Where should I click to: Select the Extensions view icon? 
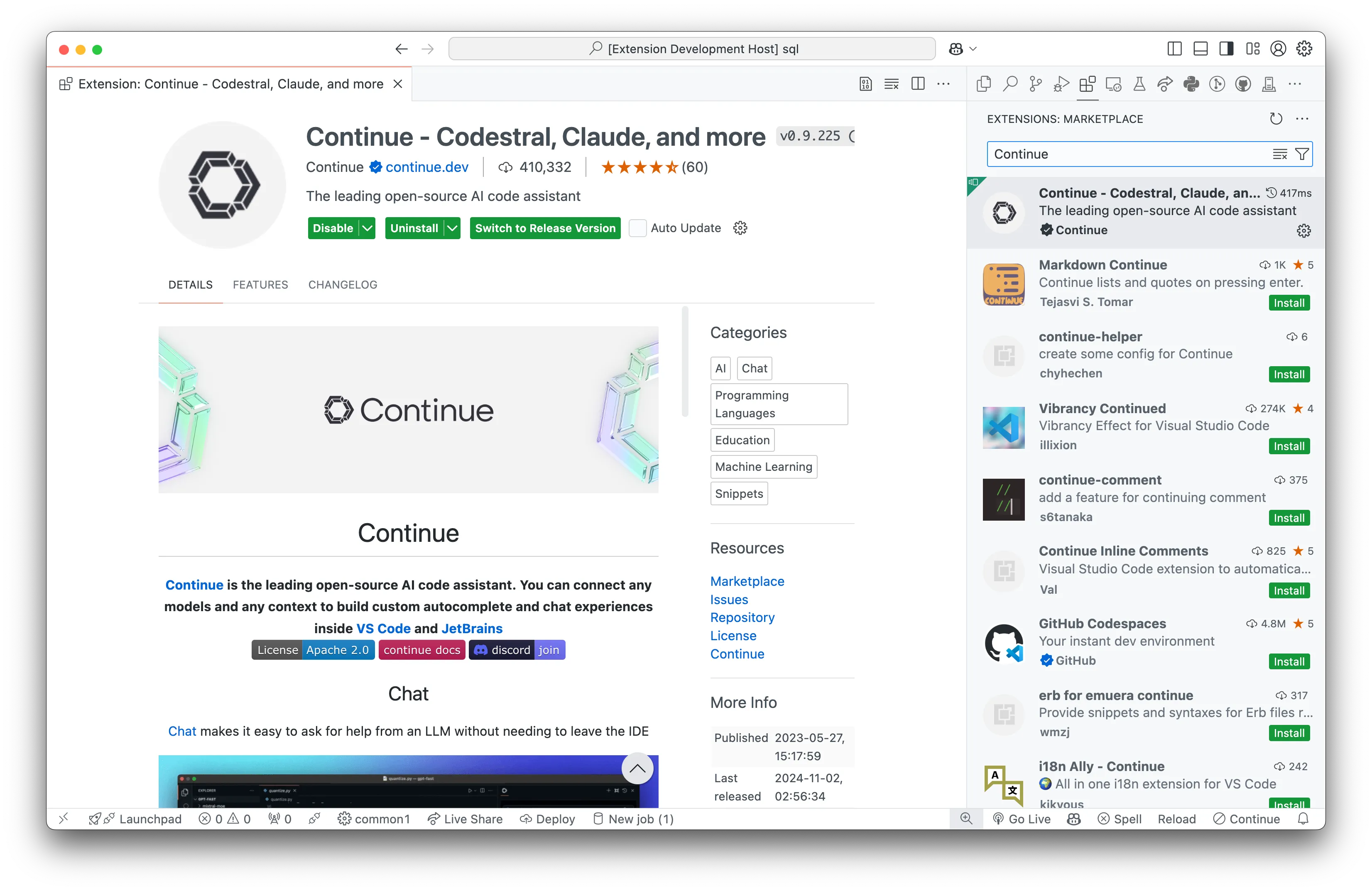pos(1087,84)
